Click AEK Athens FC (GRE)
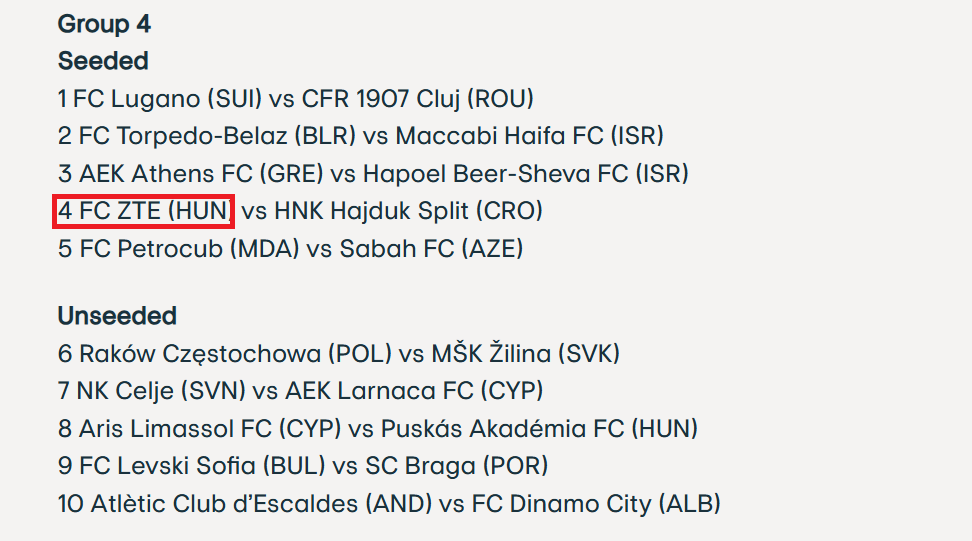The width and height of the screenshot is (972, 541). click(x=201, y=174)
